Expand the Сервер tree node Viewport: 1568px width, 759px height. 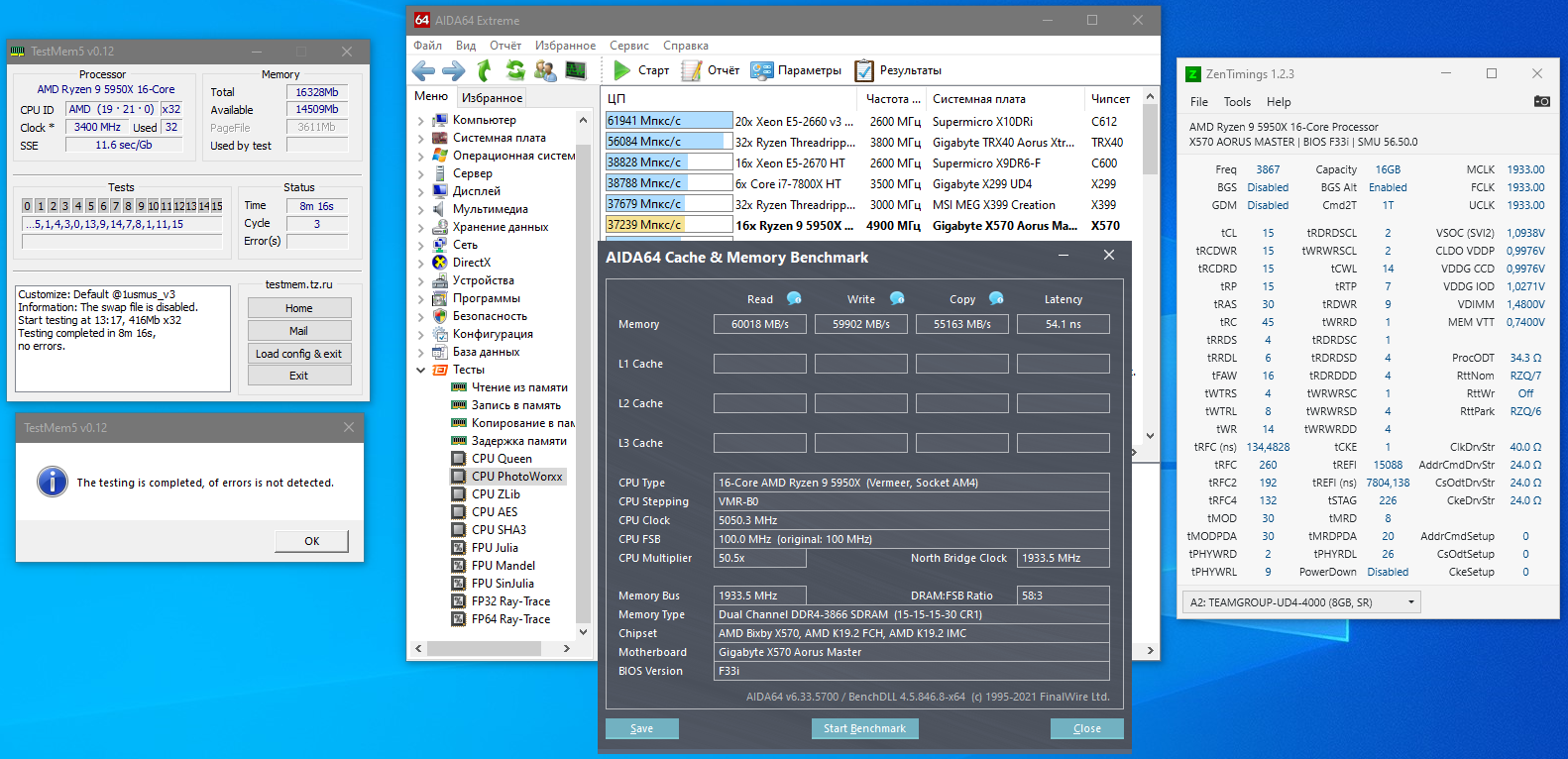420,174
